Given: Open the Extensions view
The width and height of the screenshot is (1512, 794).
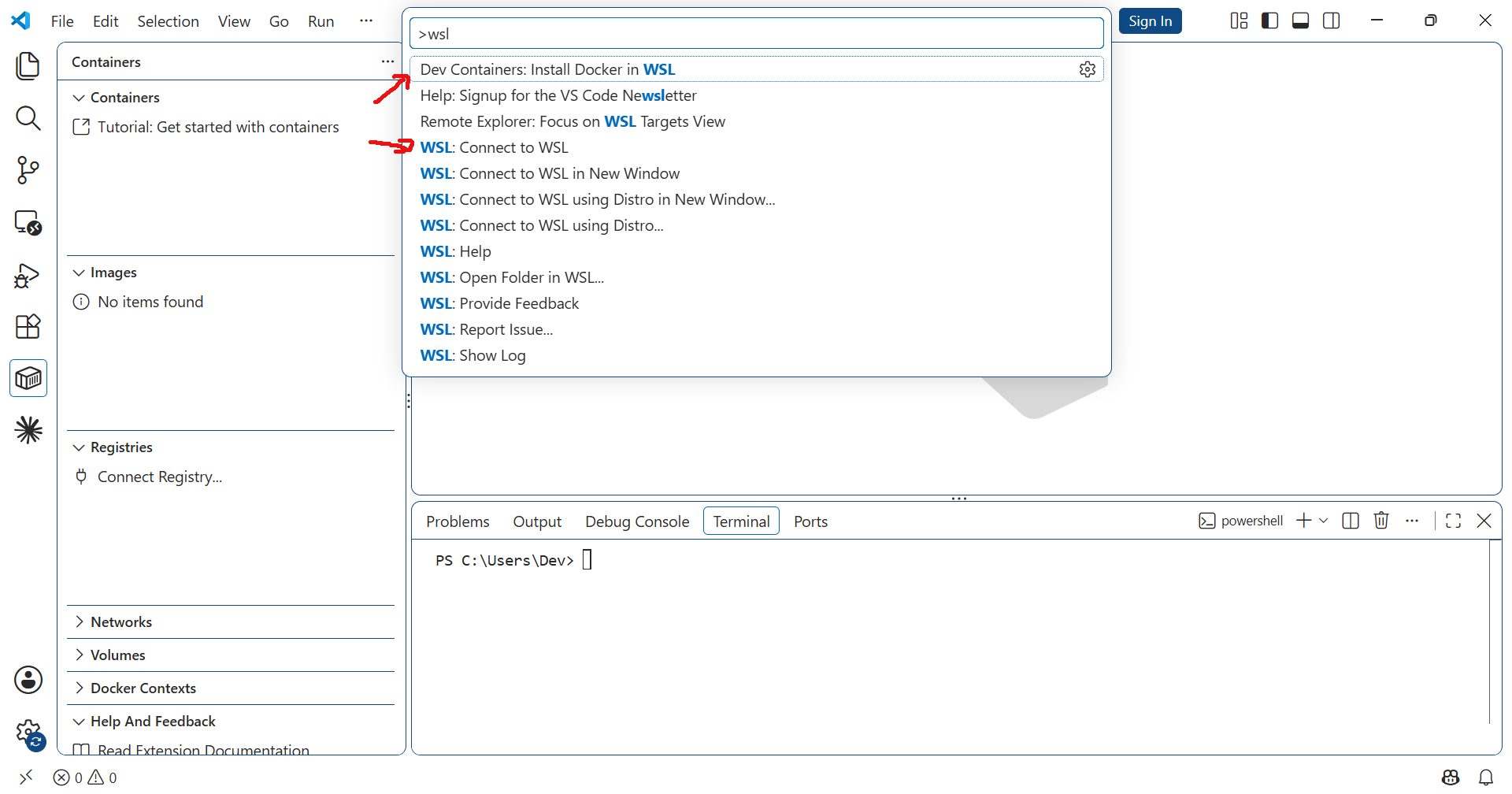Looking at the screenshot, I should pyautogui.click(x=28, y=326).
